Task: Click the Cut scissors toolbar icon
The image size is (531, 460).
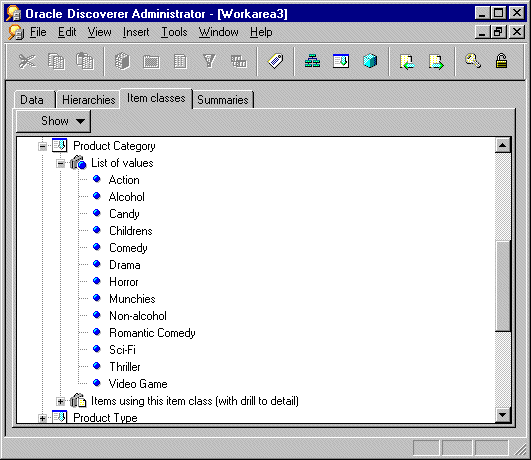Action: pyautogui.click(x=27, y=62)
